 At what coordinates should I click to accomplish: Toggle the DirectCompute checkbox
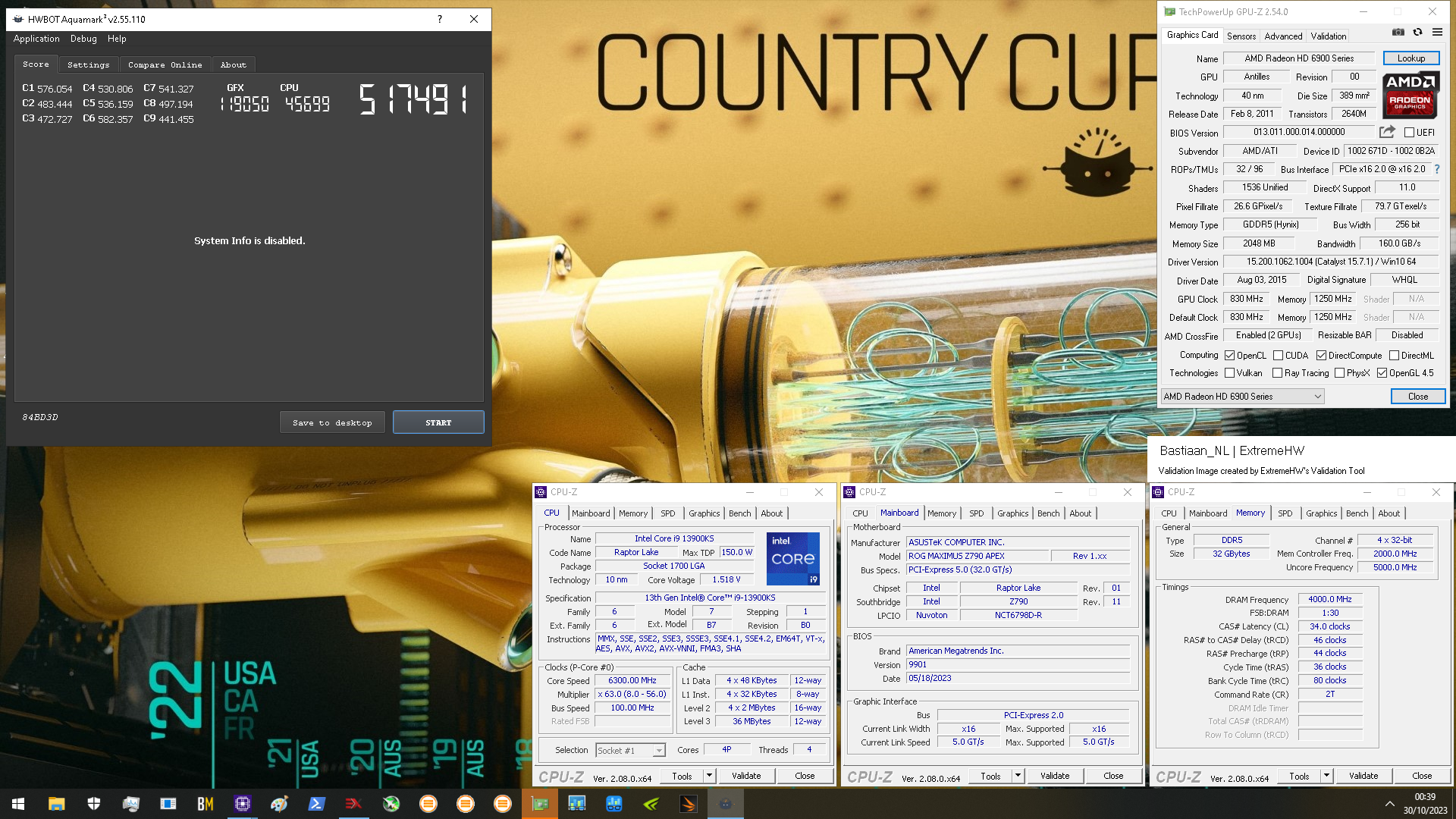[1321, 355]
